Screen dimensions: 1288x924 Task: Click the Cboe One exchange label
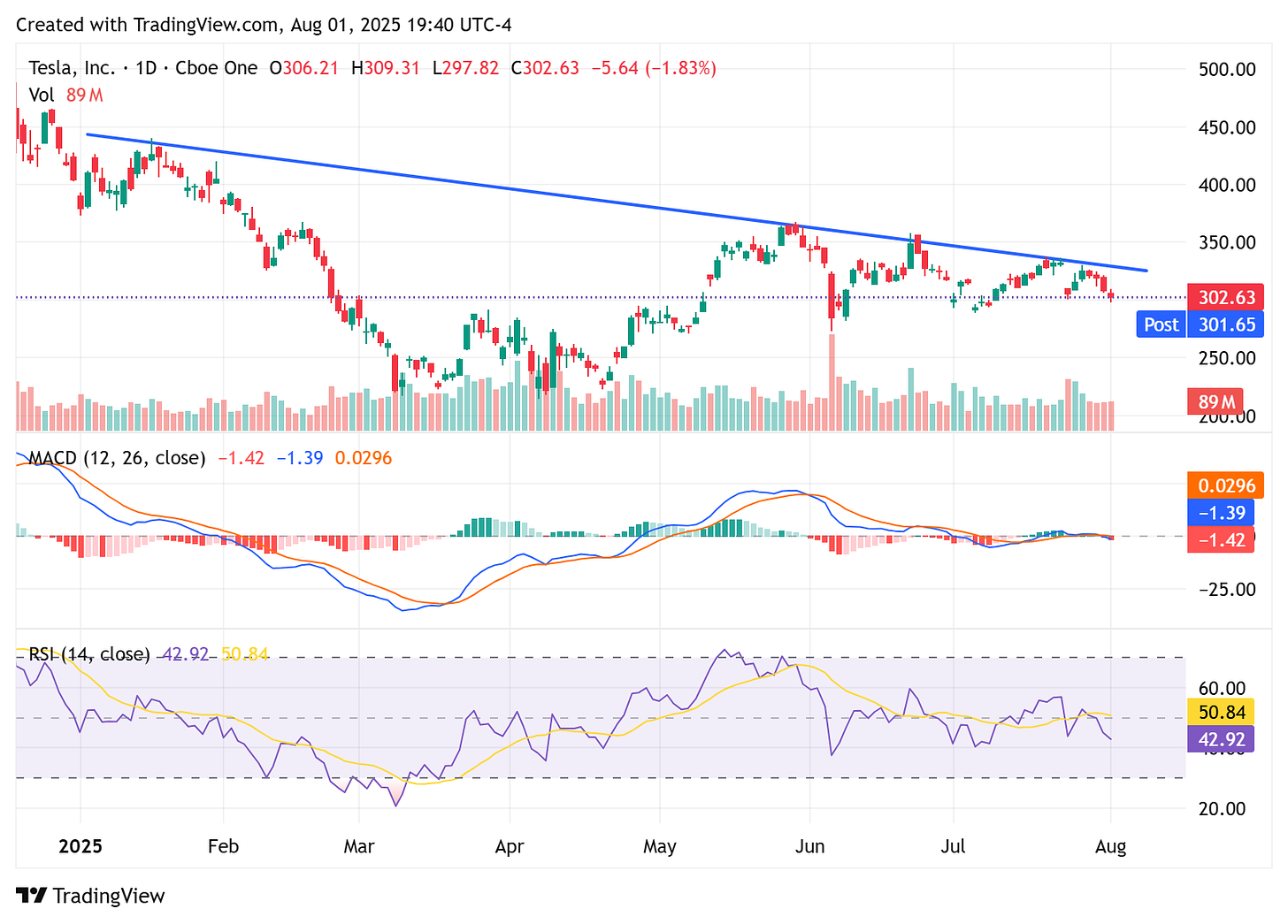click(217, 67)
